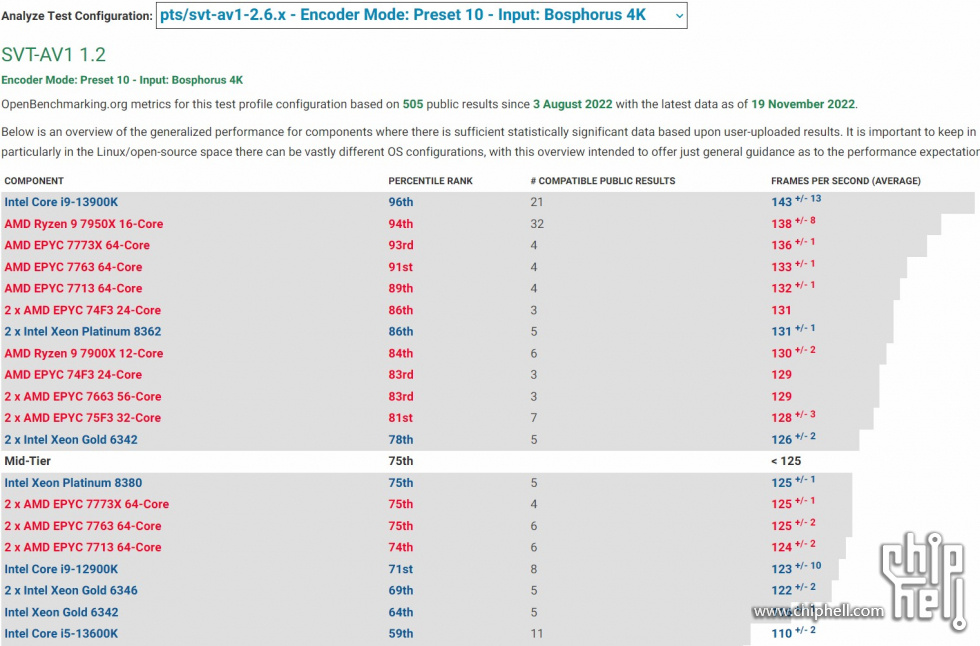Image resolution: width=980 pixels, height=646 pixels.
Task: Open the 2 x AMD EPYC 75F3 32-Core link
Action: click(82, 417)
